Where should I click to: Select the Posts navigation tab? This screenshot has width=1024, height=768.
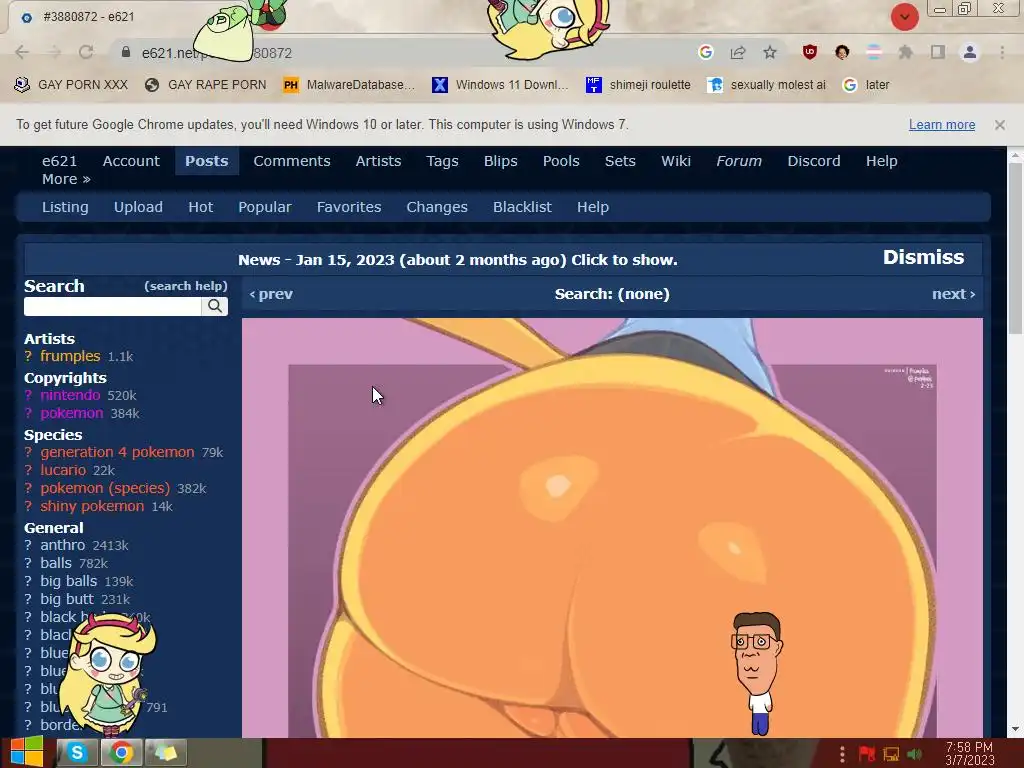point(206,161)
